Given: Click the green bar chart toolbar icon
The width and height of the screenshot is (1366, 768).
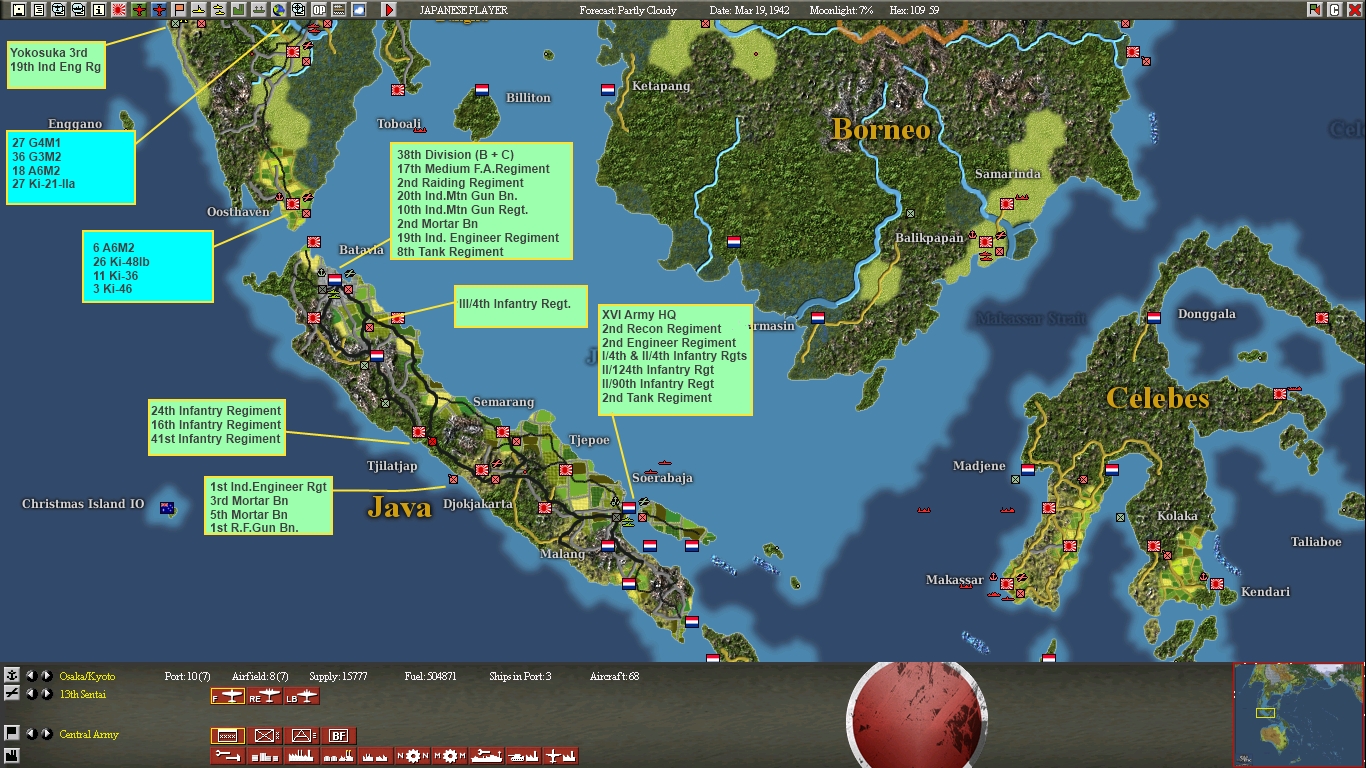Looking at the screenshot, I should (239, 10).
